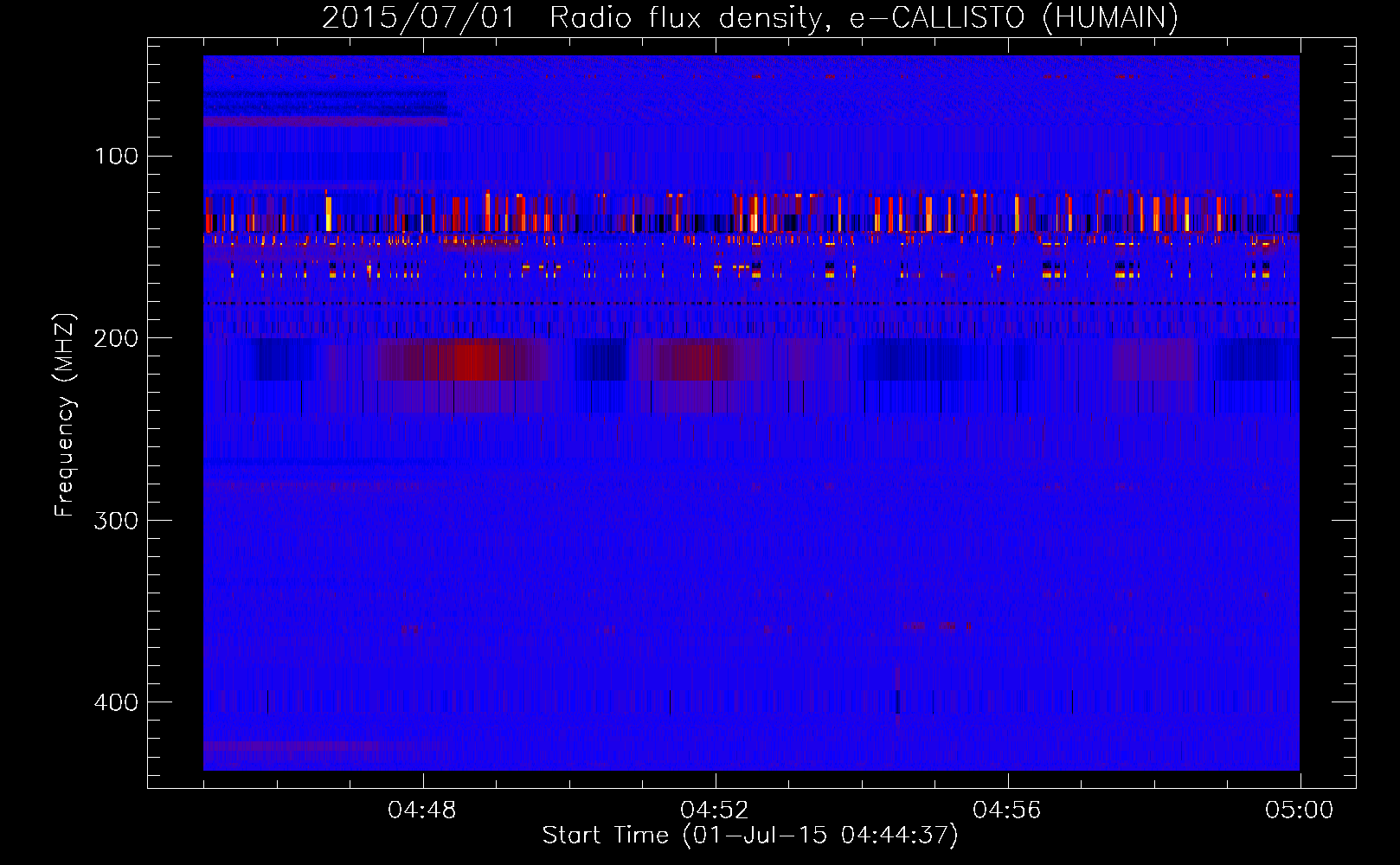This screenshot has width=1400, height=865.
Task: Click the 05:00 time tick label
Action: 1300,811
